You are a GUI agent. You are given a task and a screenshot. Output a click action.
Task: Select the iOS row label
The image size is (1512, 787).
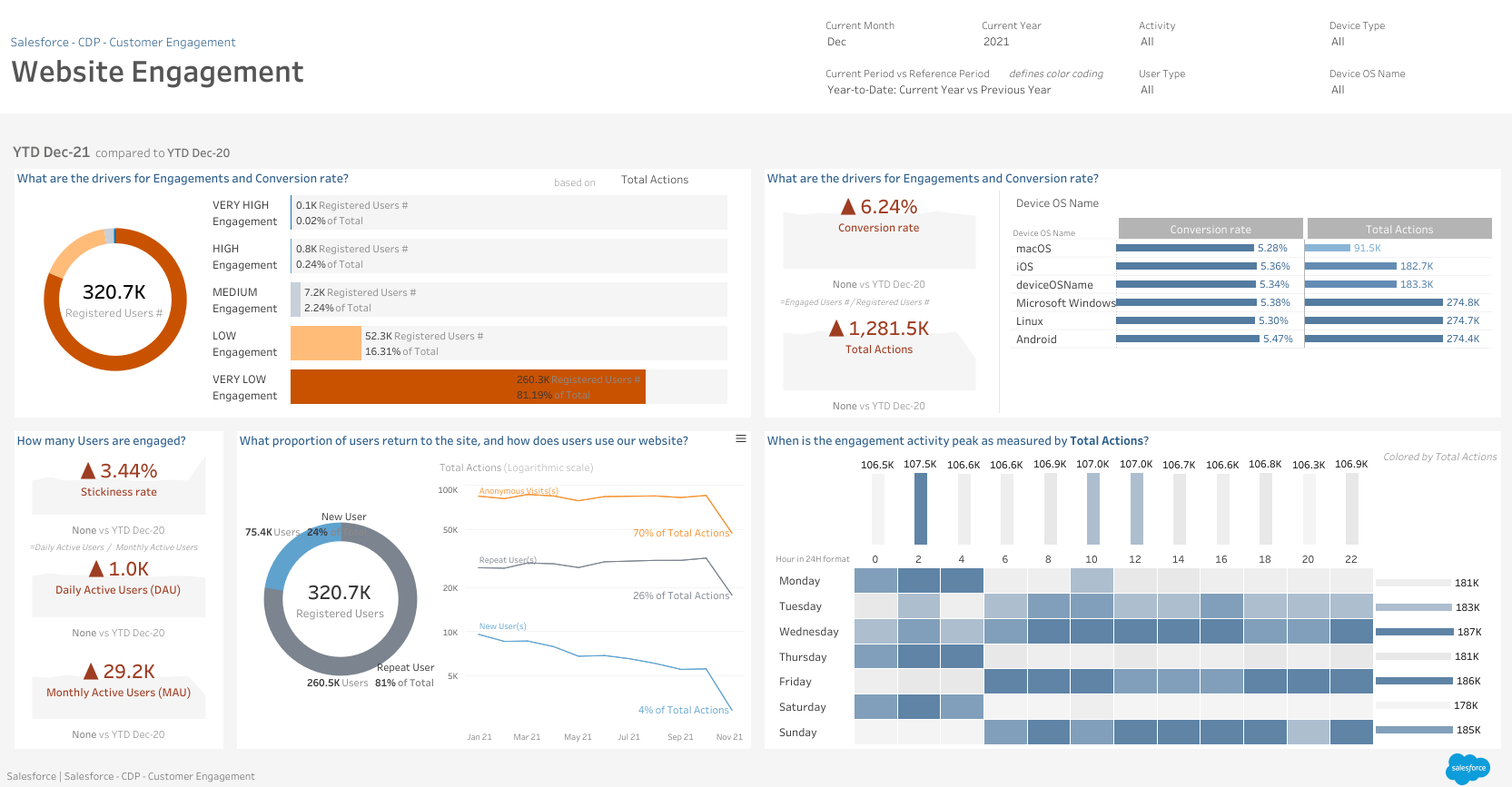click(1024, 267)
